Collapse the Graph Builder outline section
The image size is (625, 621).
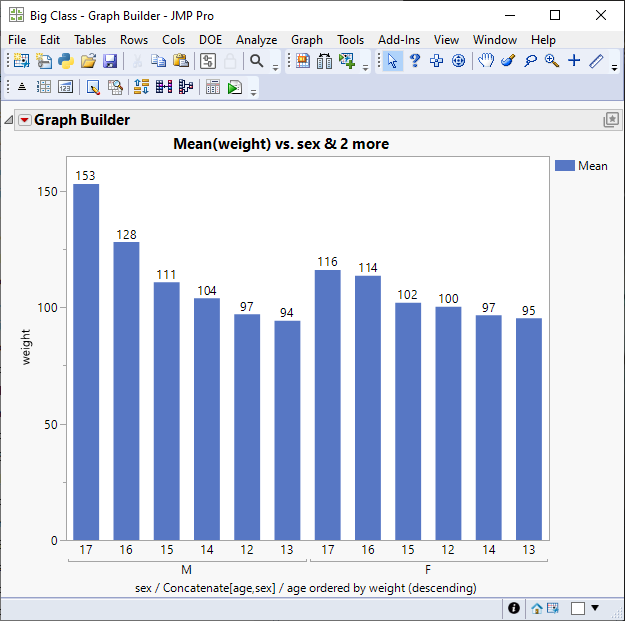(9, 120)
